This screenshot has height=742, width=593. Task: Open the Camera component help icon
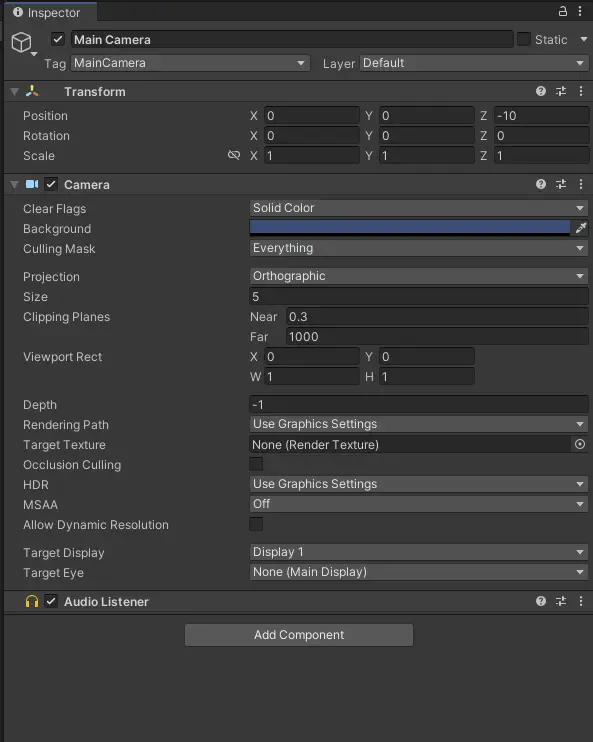541,185
